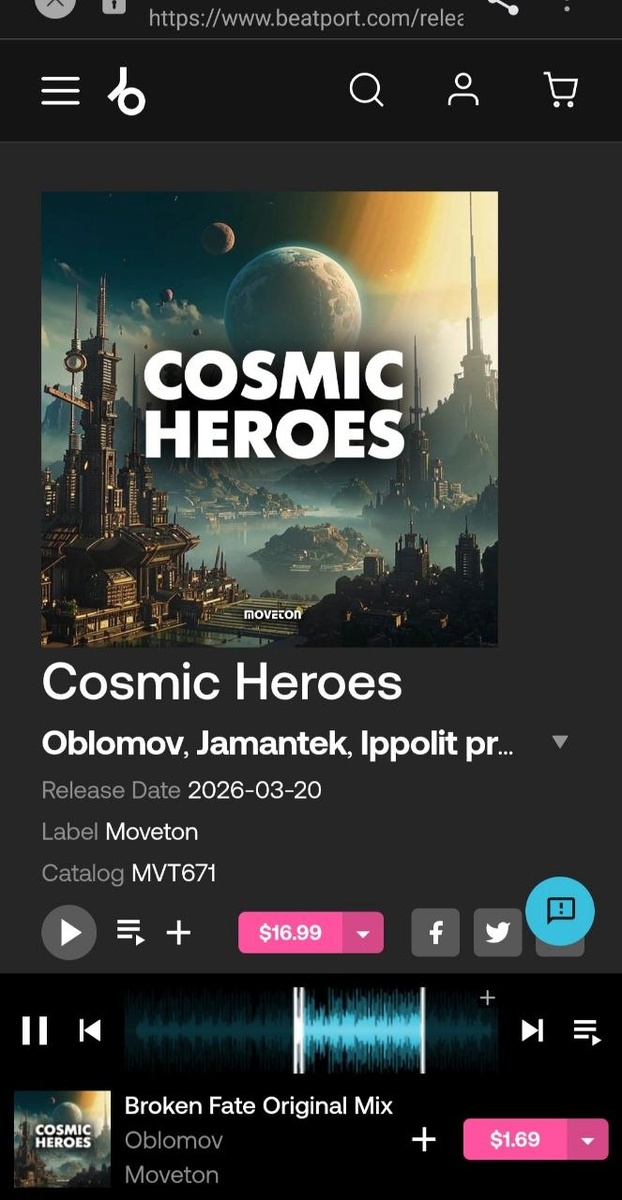
Task: Buy release for $16.99
Action: coord(290,934)
